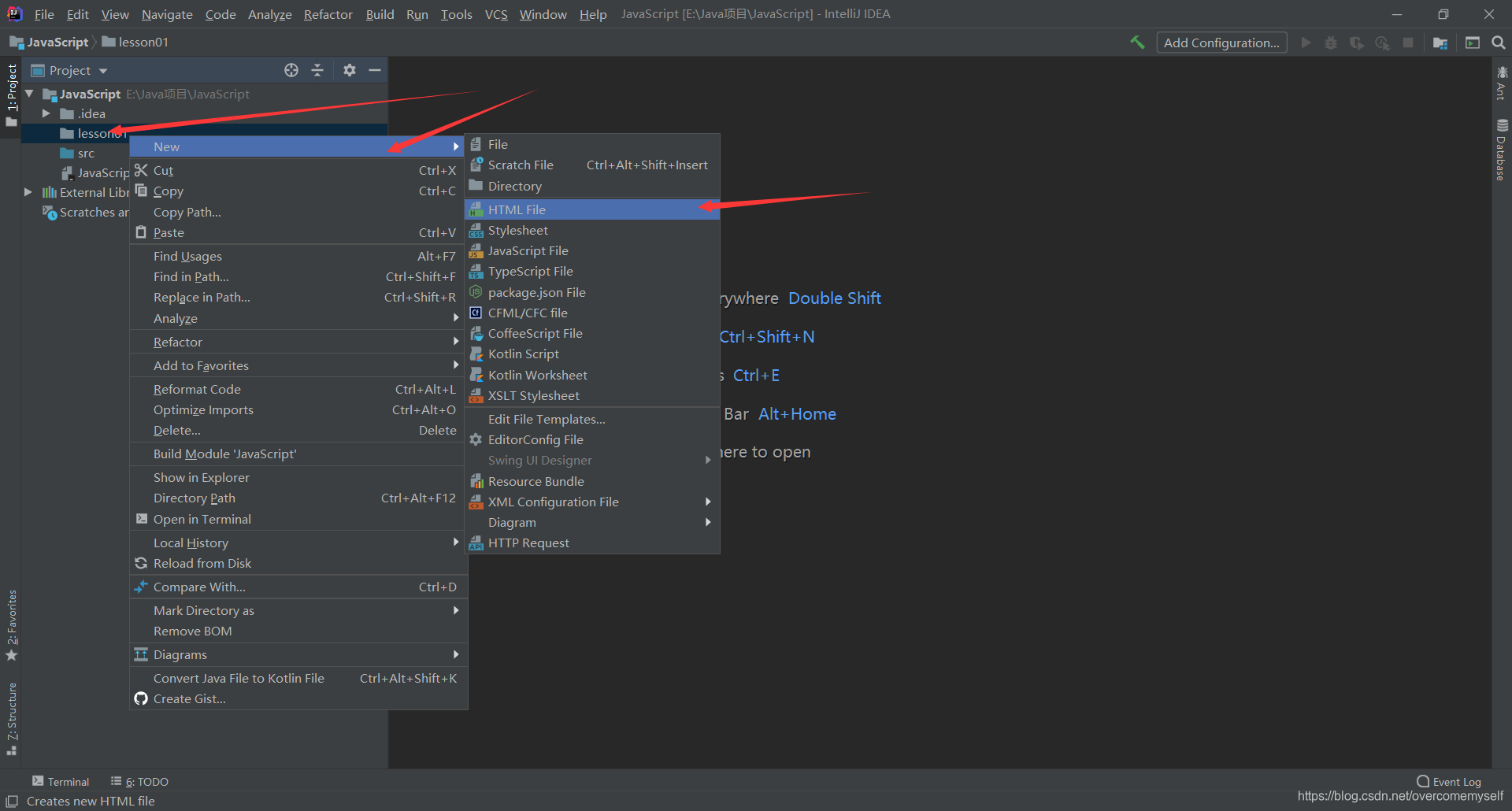This screenshot has width=1512, height=811.
Task: Open the Ant side tool window
Action: click(x=1502, y=83)
